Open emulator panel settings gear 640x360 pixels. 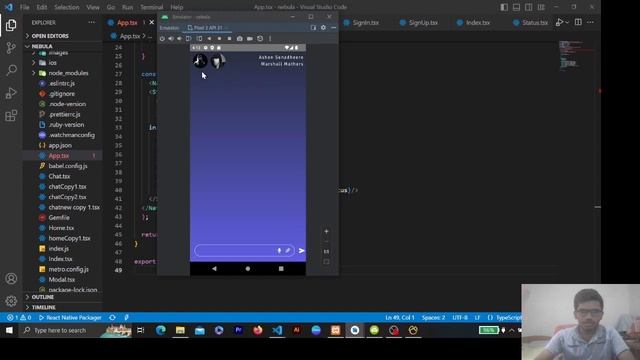(323, 28)
